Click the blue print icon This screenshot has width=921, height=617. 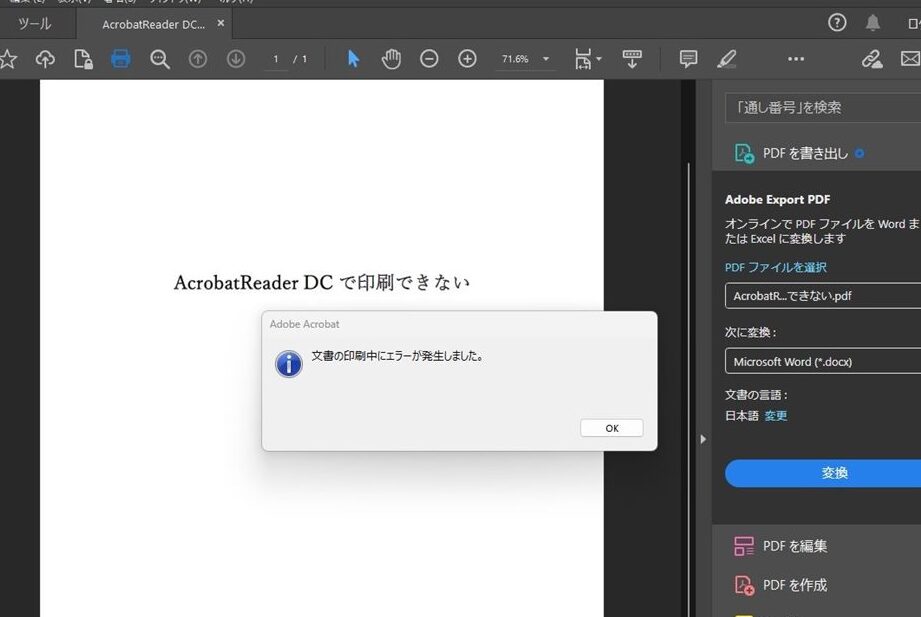point(121,59)
